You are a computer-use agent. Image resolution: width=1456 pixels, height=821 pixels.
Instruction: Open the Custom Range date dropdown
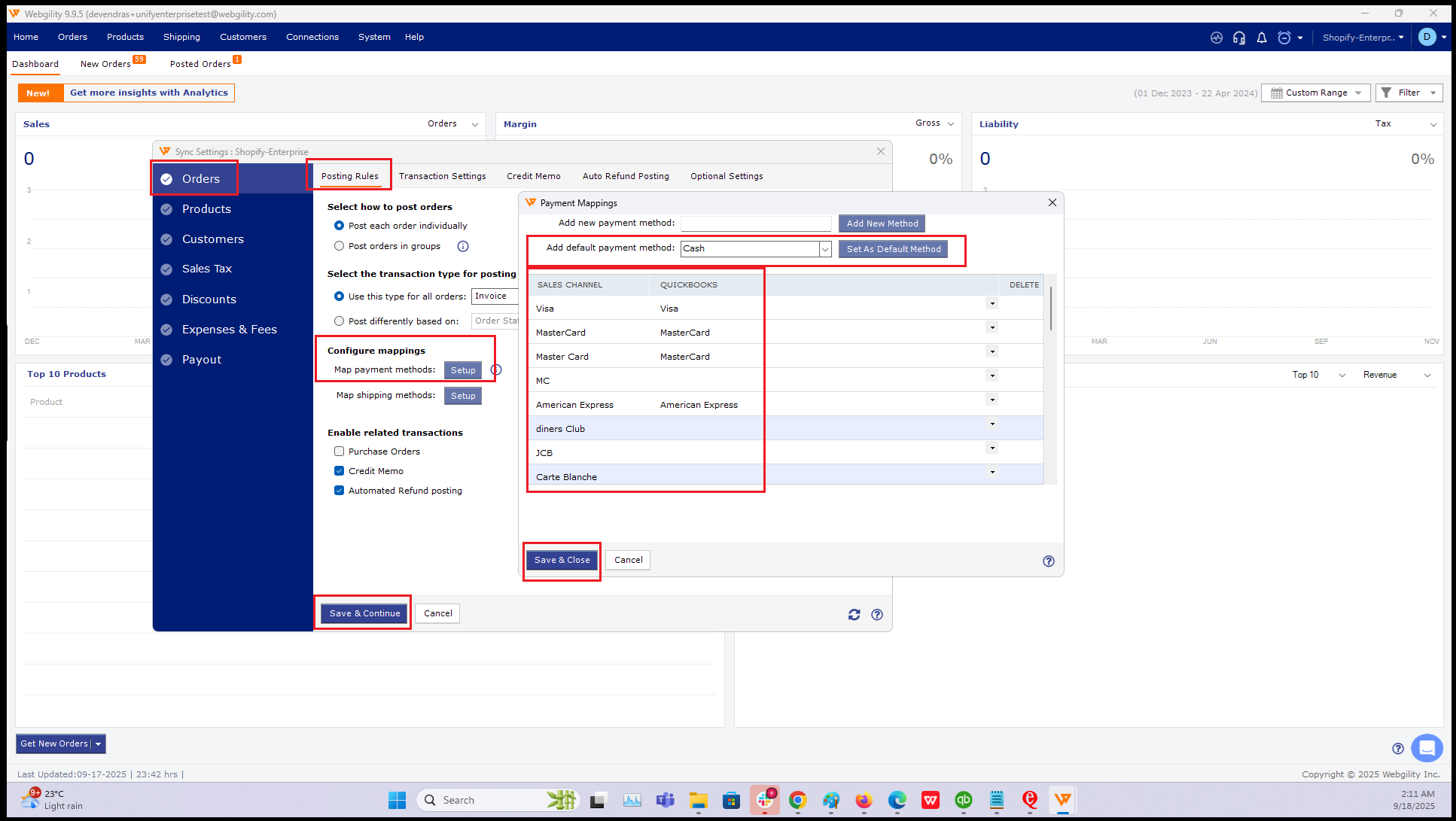1316,93
